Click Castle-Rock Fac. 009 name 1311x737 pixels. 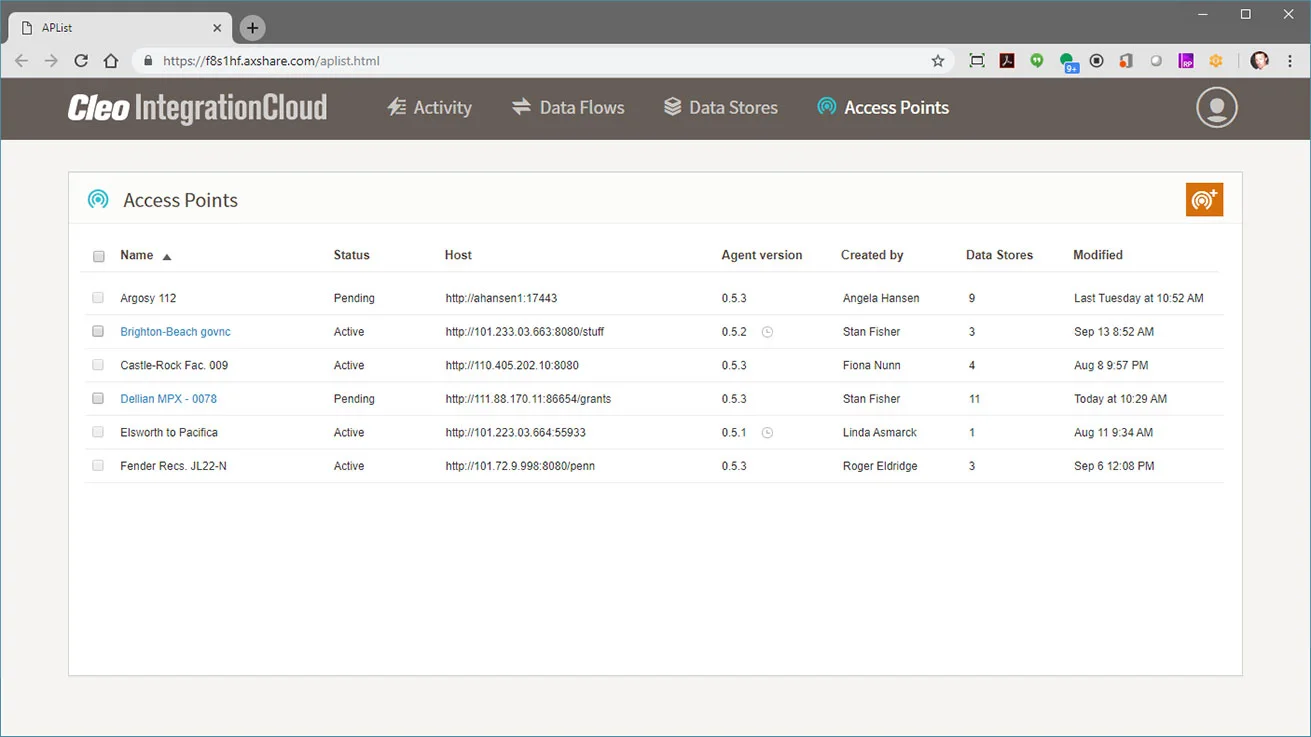point(174,365)
